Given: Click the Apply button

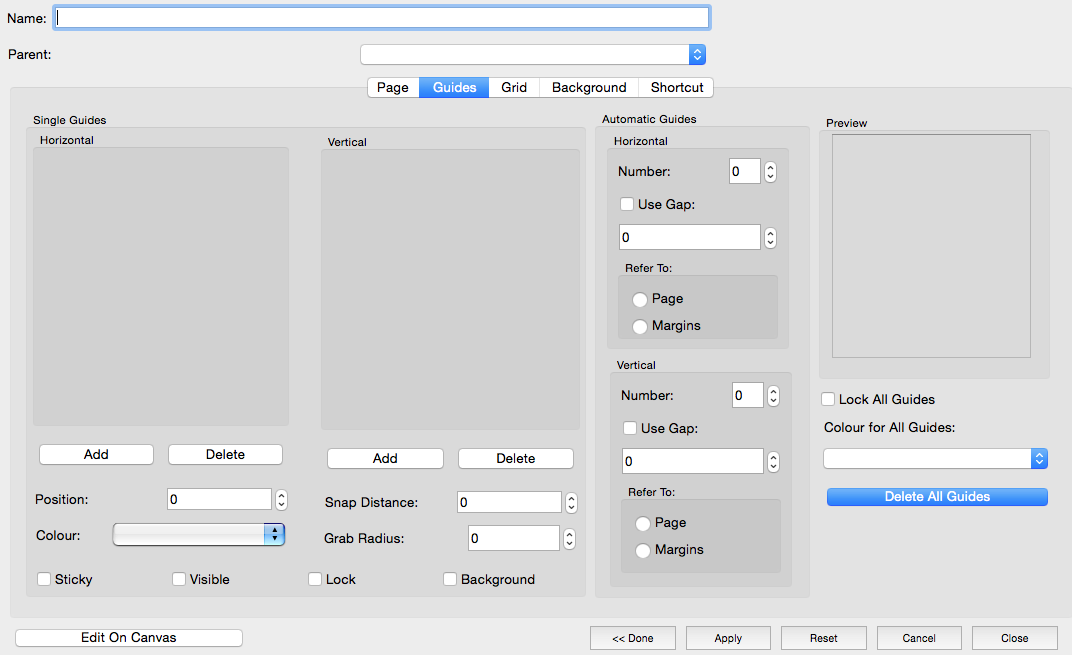Looking at the screenshot, I should (728, 638).
